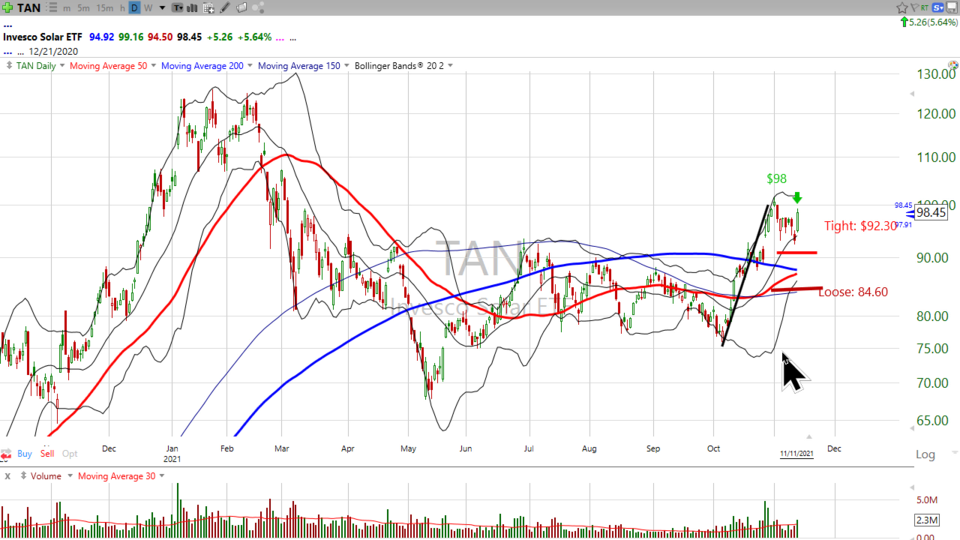
Task: Click the 11/11/2021 date marker
Action: point(797,454)
